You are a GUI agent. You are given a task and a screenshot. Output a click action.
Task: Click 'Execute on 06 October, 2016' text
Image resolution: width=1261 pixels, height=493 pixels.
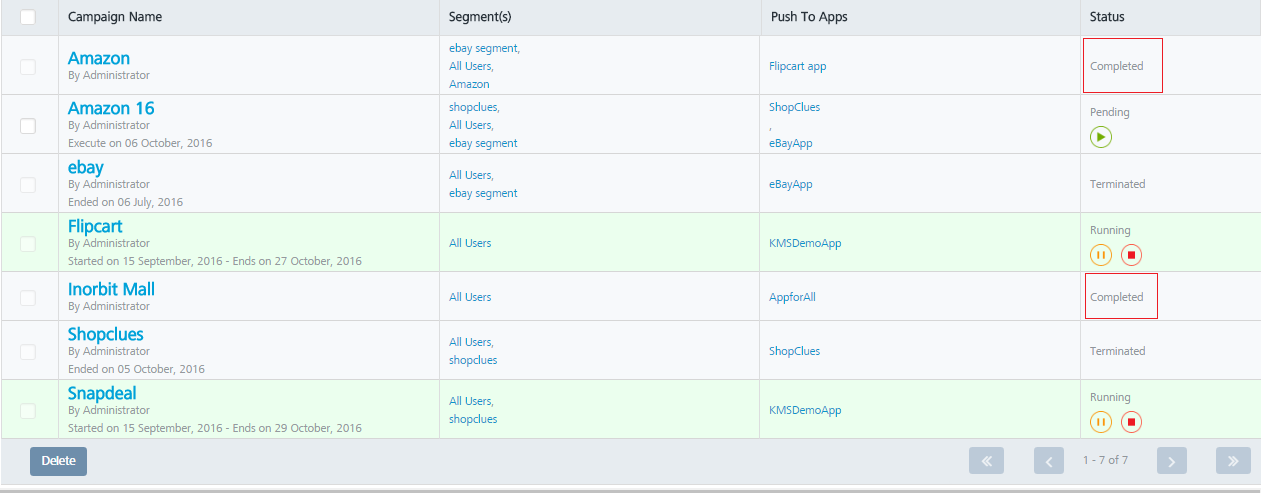coord(140,143)
